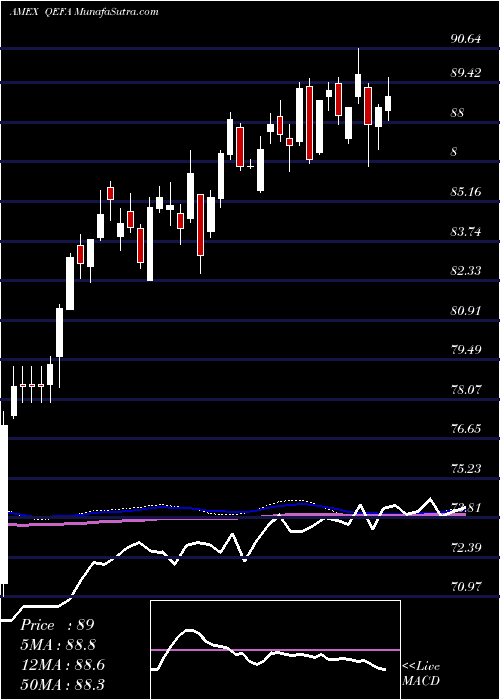The width and height of the screenshot is (500, 700).
Task: Click the '50MA : 88.3' readout
Action: click(62, 684)
